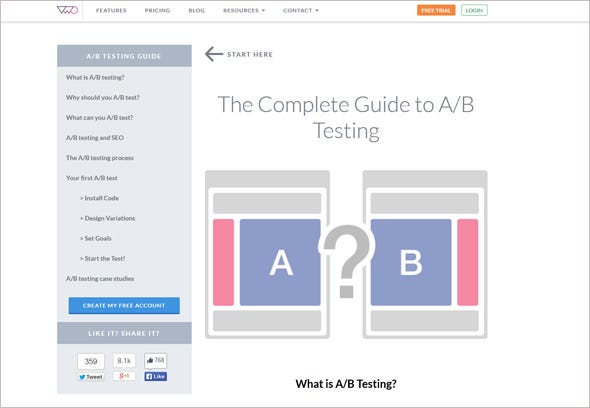The image size is (590, 408).
Task: Open the Blog navigation link
Action: point(197,11)
